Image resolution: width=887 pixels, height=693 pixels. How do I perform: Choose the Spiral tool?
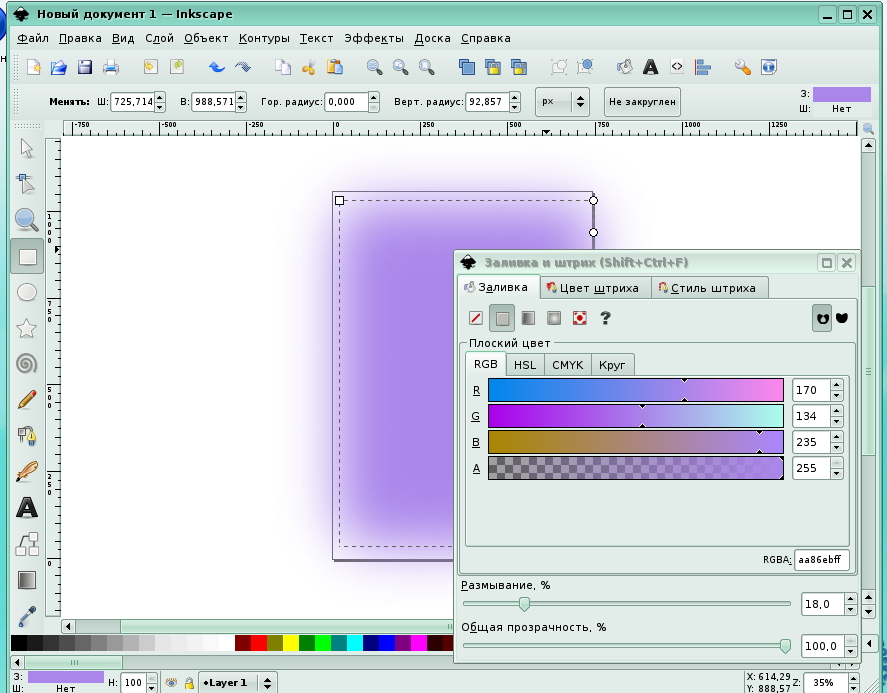click(27, 364)
